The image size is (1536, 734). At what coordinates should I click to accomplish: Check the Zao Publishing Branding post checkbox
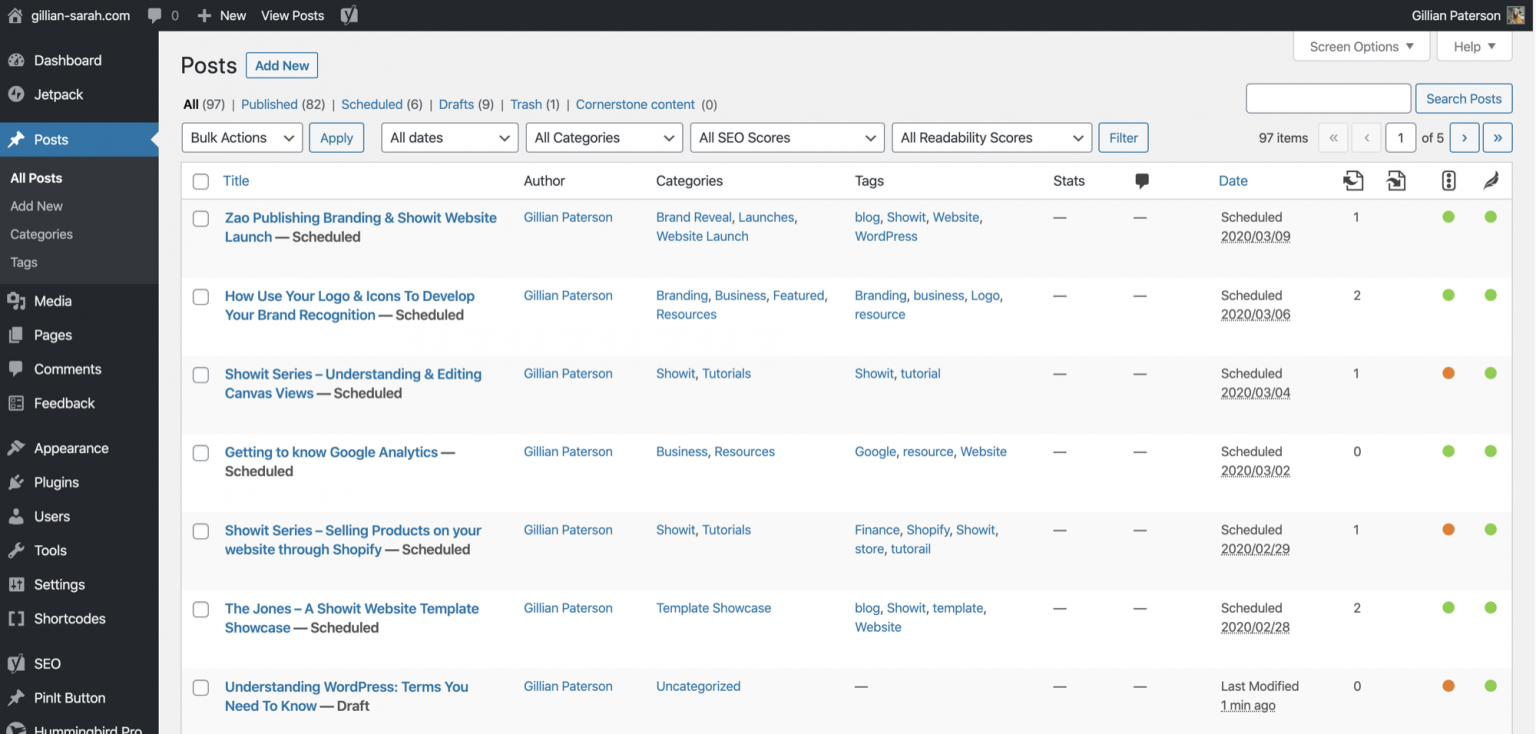click(200, 217)
